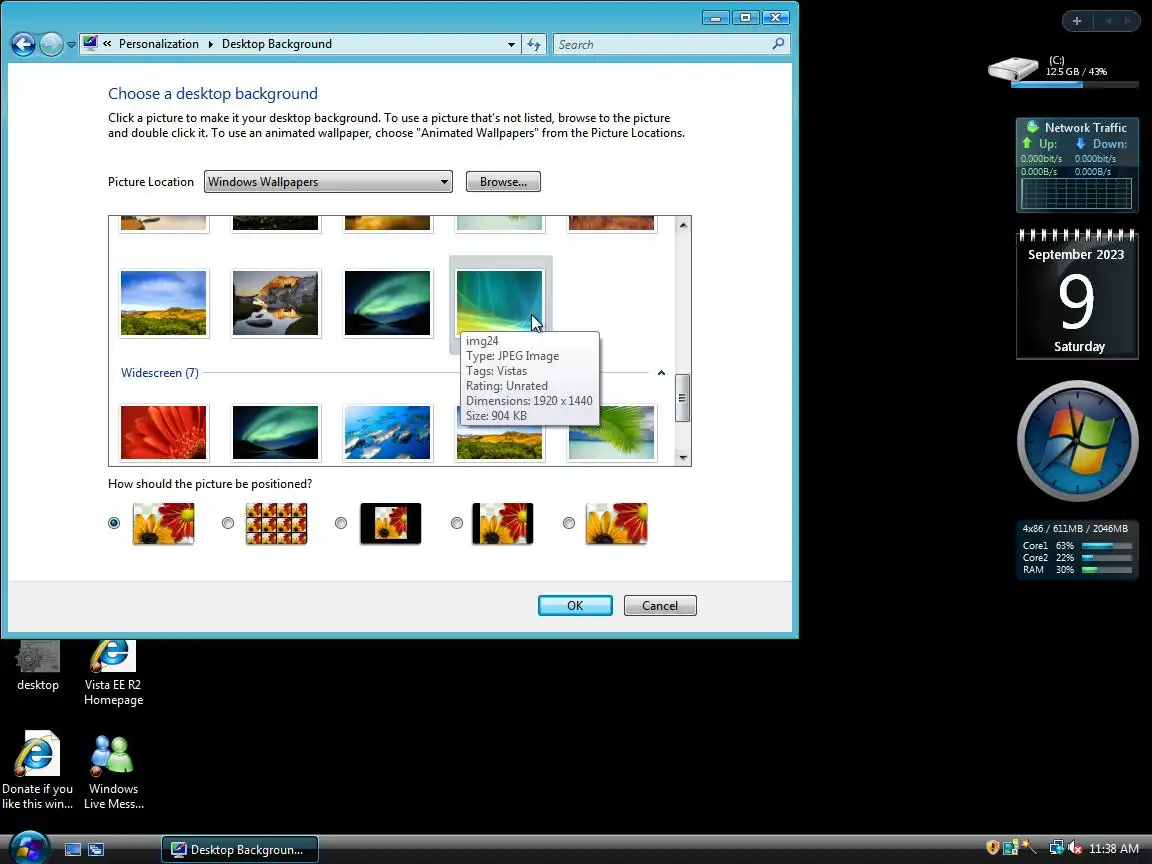Select the center position radio button

coord(341,523)
